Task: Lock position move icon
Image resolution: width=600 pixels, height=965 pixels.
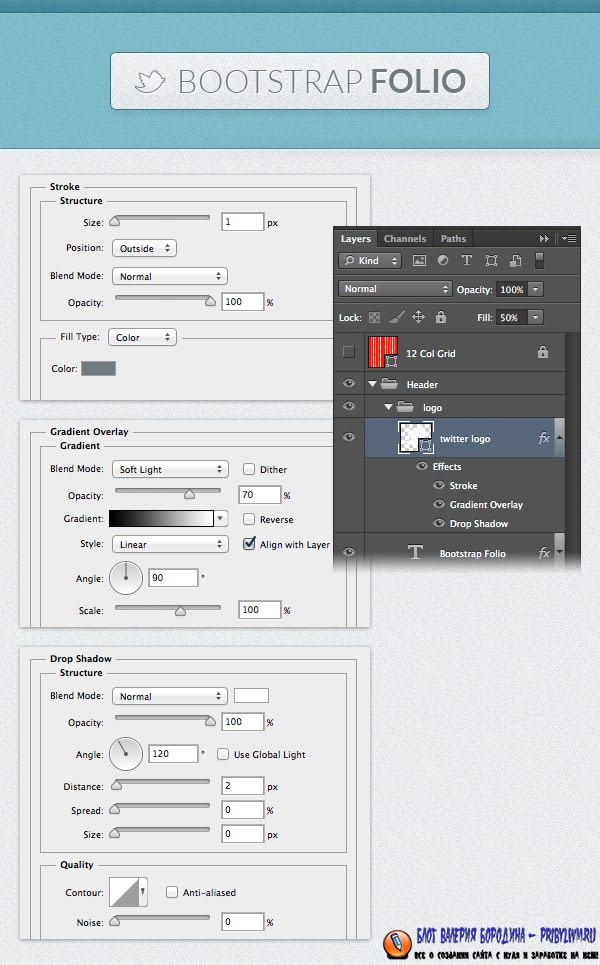Action: 418,317
